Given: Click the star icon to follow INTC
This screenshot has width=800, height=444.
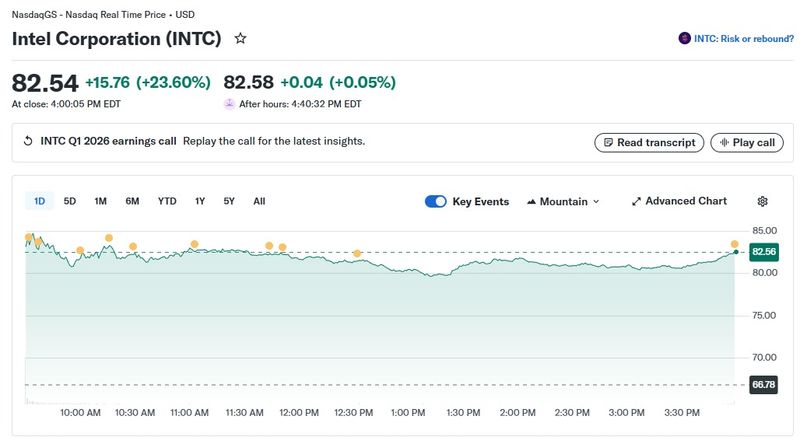Looking at the screenshot, I should tap(240, 38).
